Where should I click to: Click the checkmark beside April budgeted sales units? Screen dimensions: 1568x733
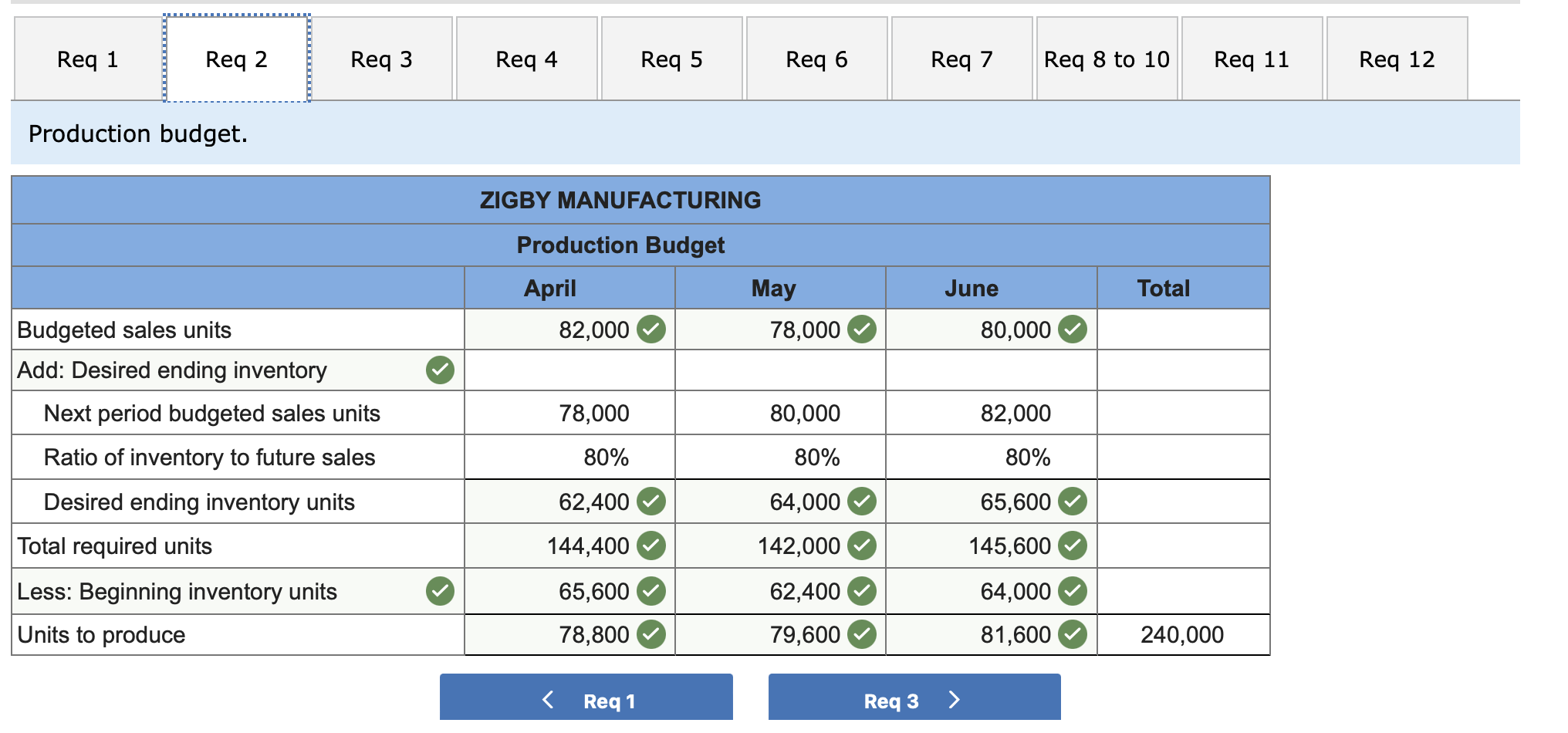[x=651, y=329]
